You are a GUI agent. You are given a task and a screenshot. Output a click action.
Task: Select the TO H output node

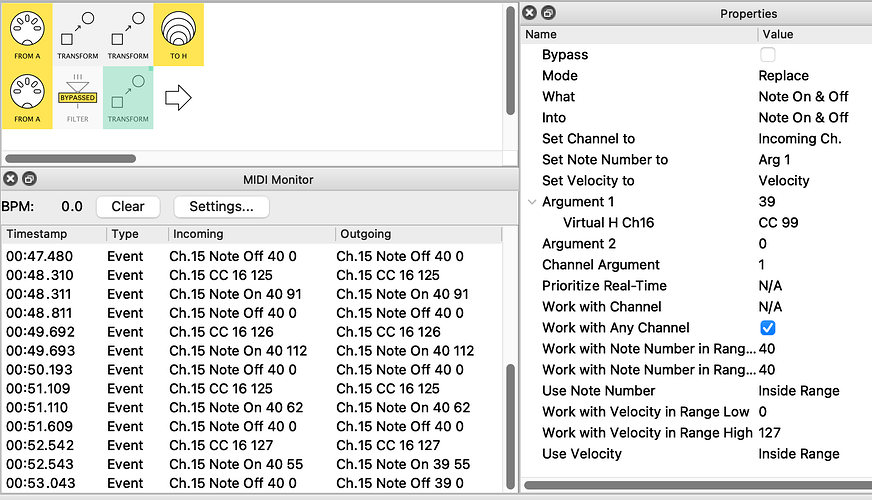(x=178, y=33)
